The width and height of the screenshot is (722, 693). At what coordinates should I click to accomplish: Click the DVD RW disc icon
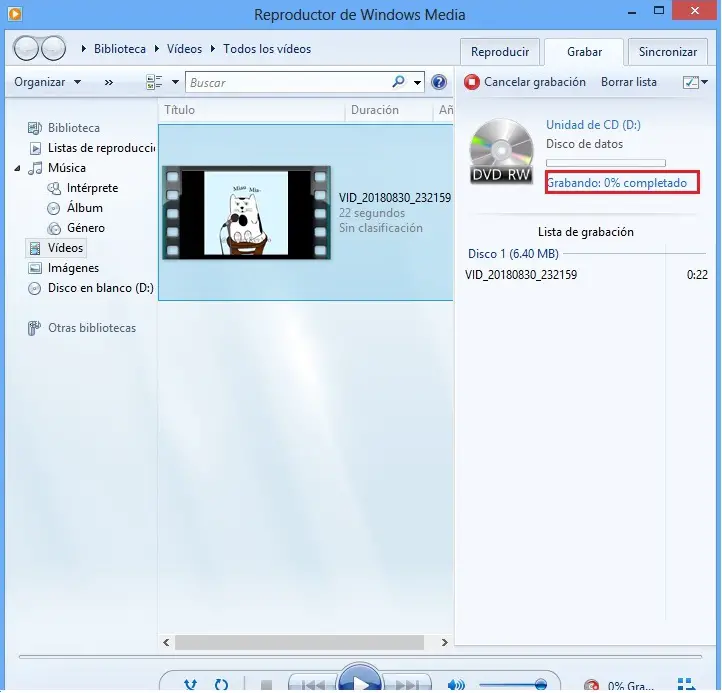501,151
